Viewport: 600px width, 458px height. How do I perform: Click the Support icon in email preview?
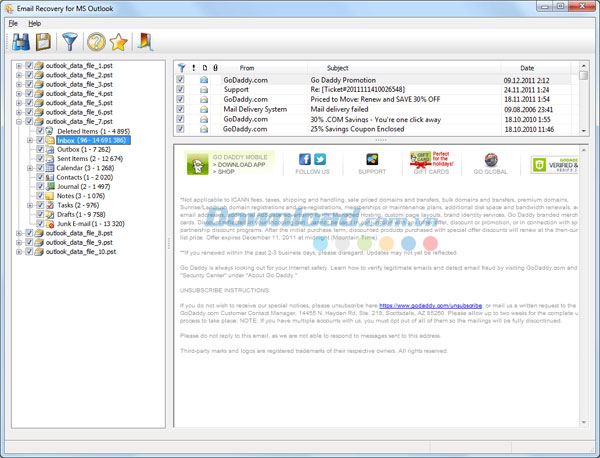pos(372,159)
